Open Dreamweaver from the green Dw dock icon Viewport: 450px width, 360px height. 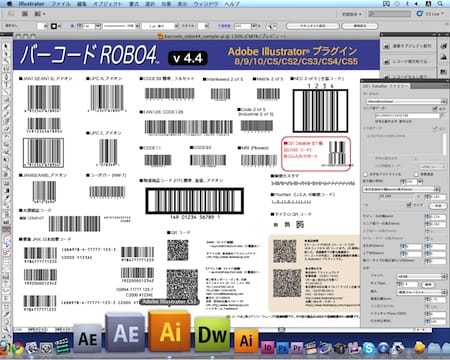click(212, 334)
